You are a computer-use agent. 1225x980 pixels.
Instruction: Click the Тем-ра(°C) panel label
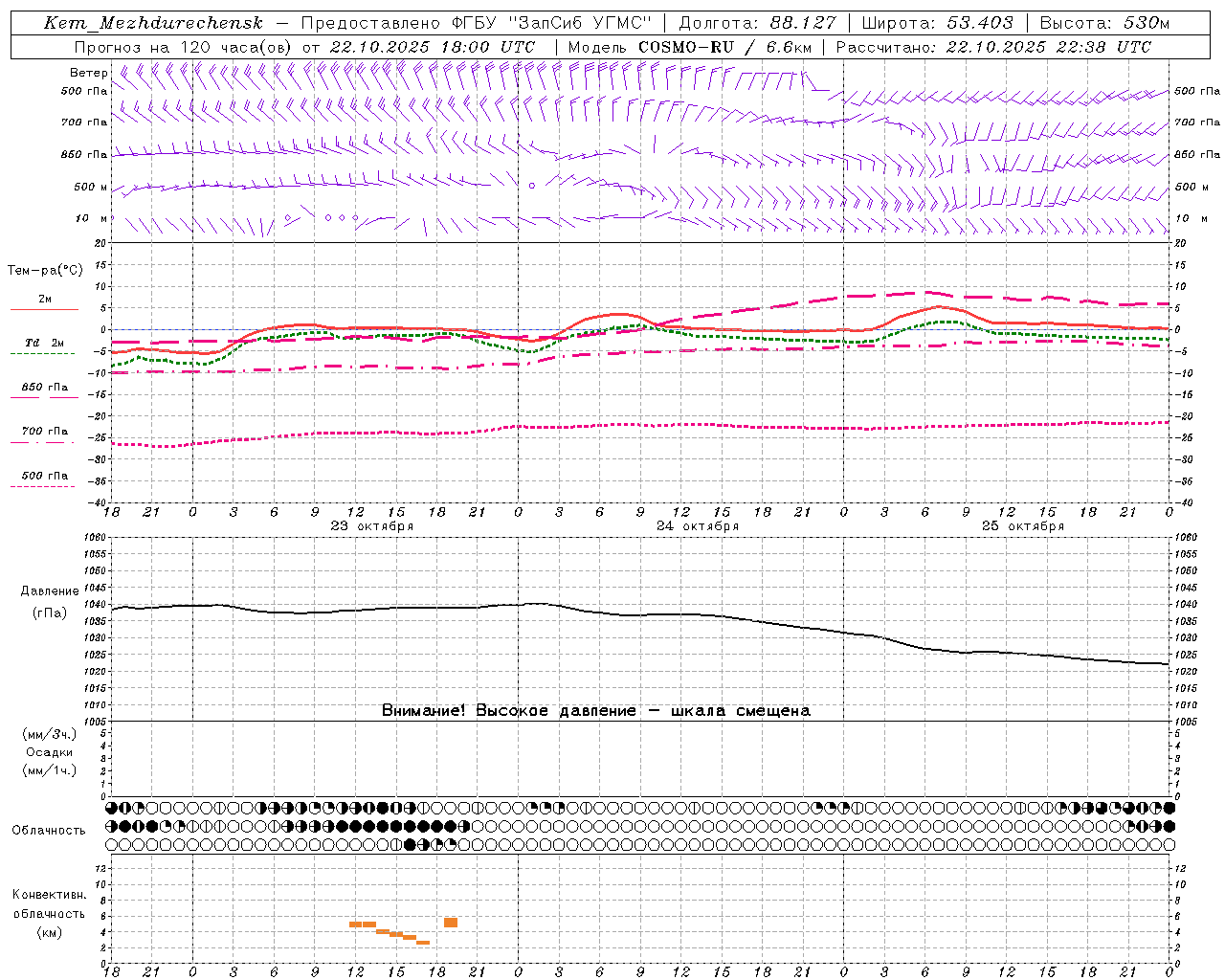pos(45,271)
